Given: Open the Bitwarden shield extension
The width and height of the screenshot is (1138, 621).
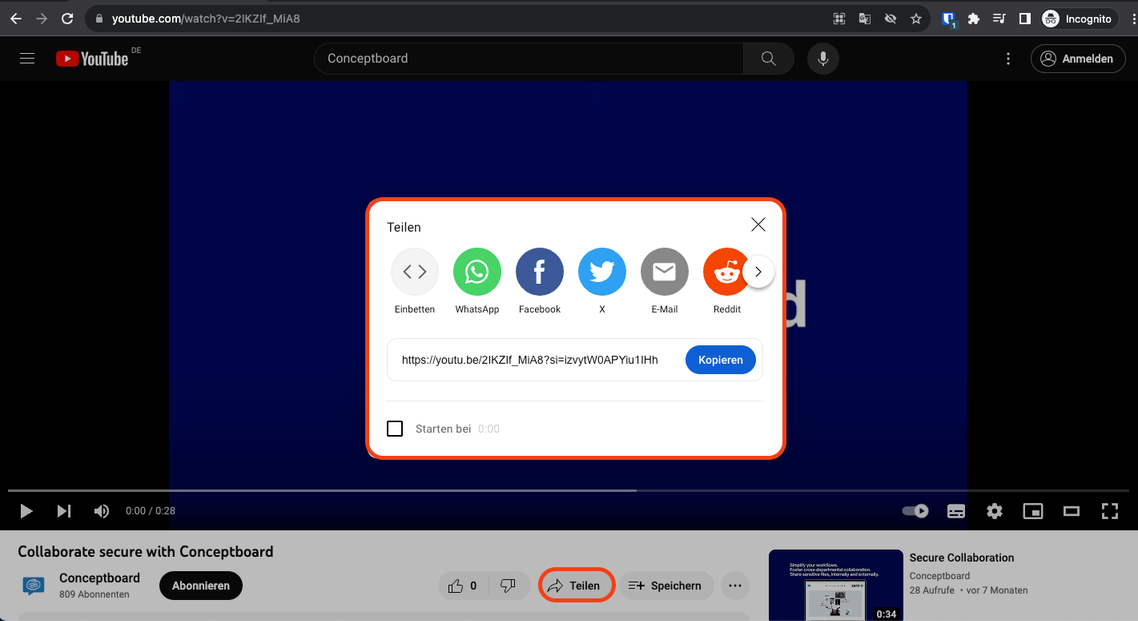Looking at the screenshot, I should pyautogui.click(x=949, y=19).
